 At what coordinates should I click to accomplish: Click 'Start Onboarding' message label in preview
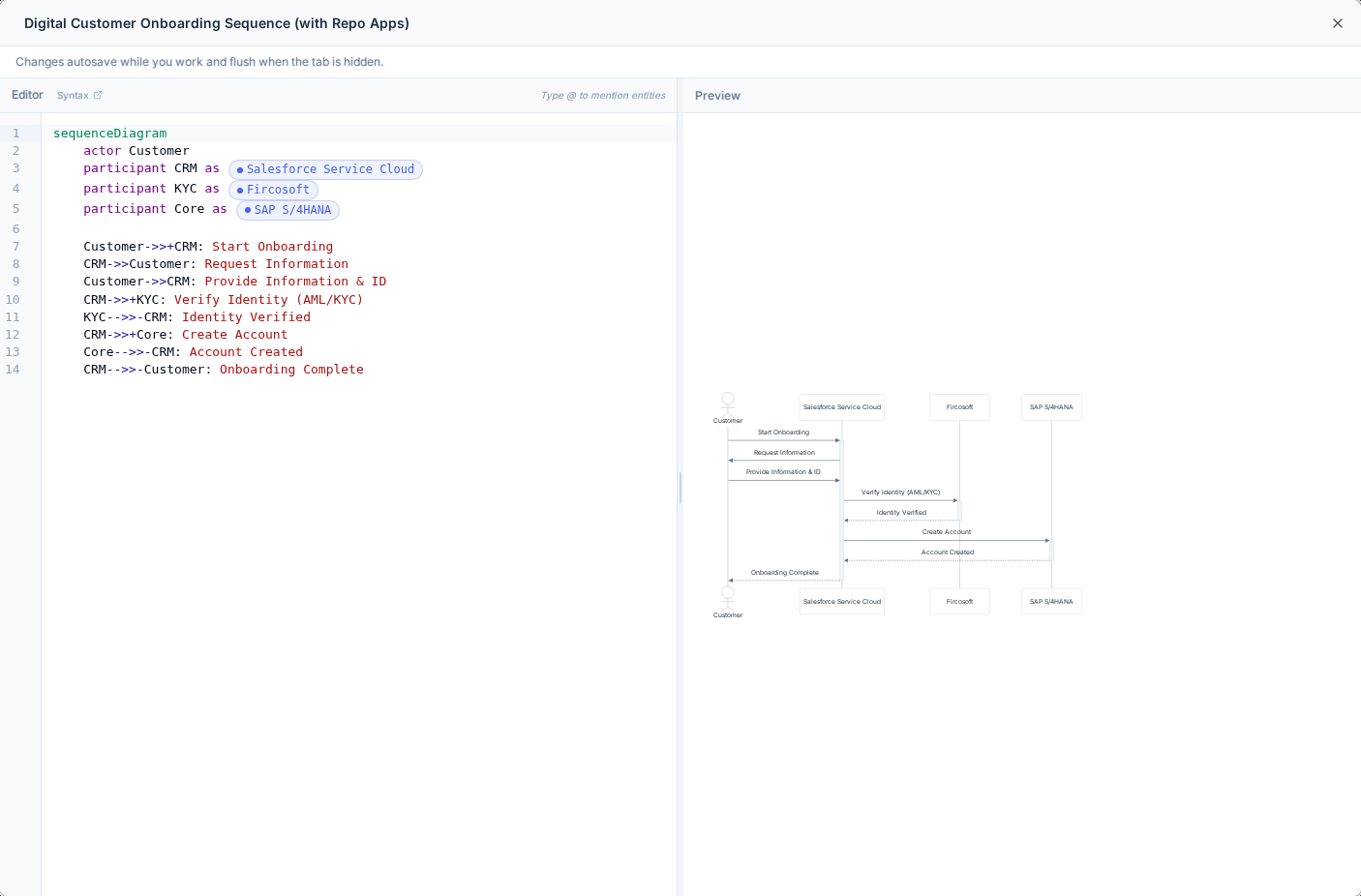pyautogui.click(x=783, y=433)
